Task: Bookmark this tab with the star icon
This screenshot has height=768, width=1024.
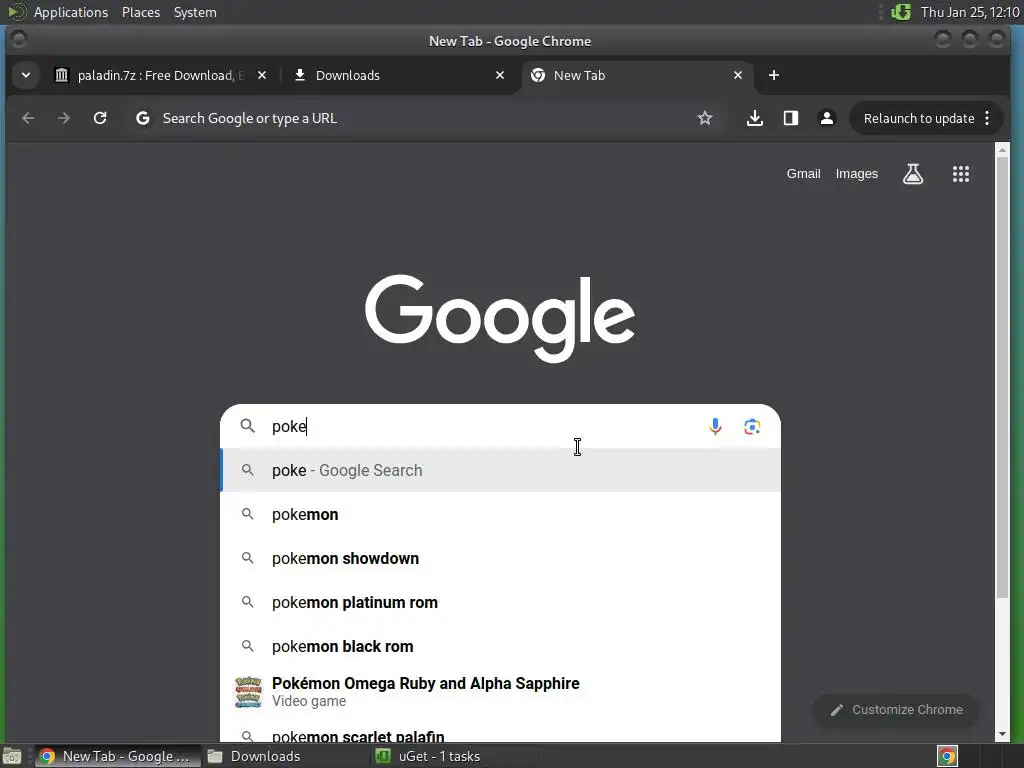Action: click(x=705, y=118)
